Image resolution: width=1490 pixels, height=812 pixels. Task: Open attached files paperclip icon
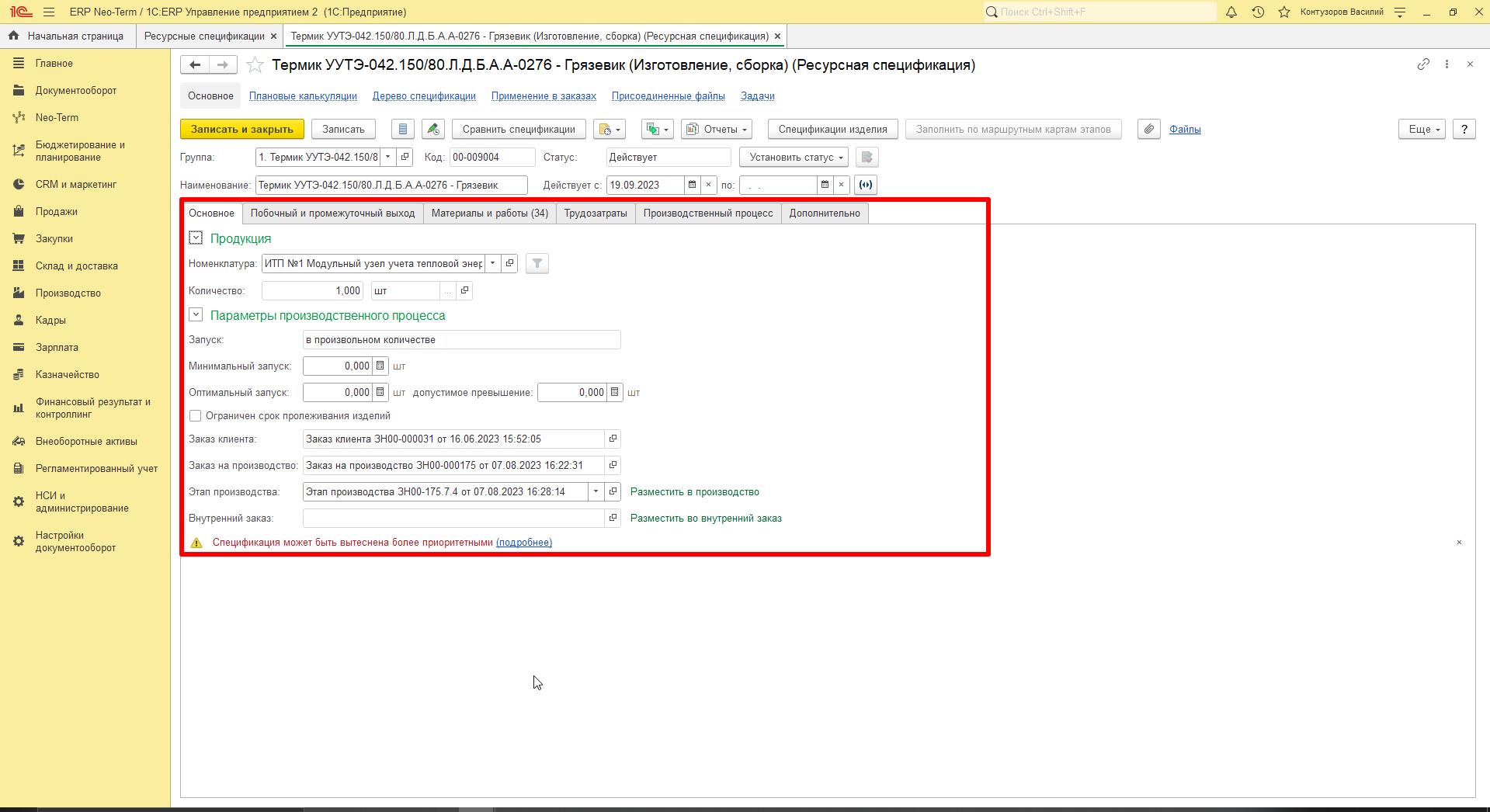pos(1149,129)
